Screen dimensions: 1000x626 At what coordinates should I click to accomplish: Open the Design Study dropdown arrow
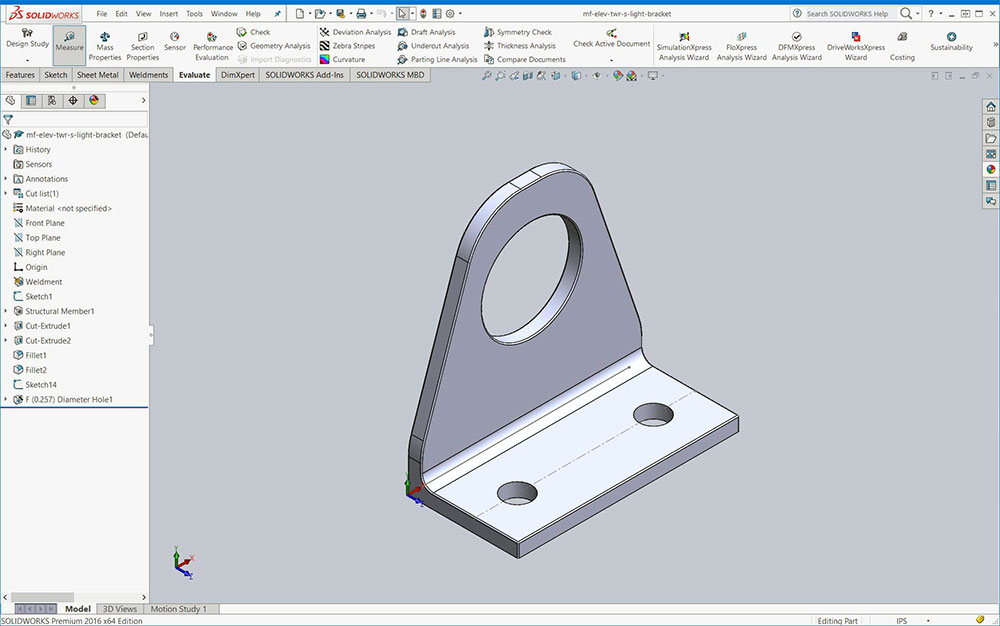coord(27,60)
